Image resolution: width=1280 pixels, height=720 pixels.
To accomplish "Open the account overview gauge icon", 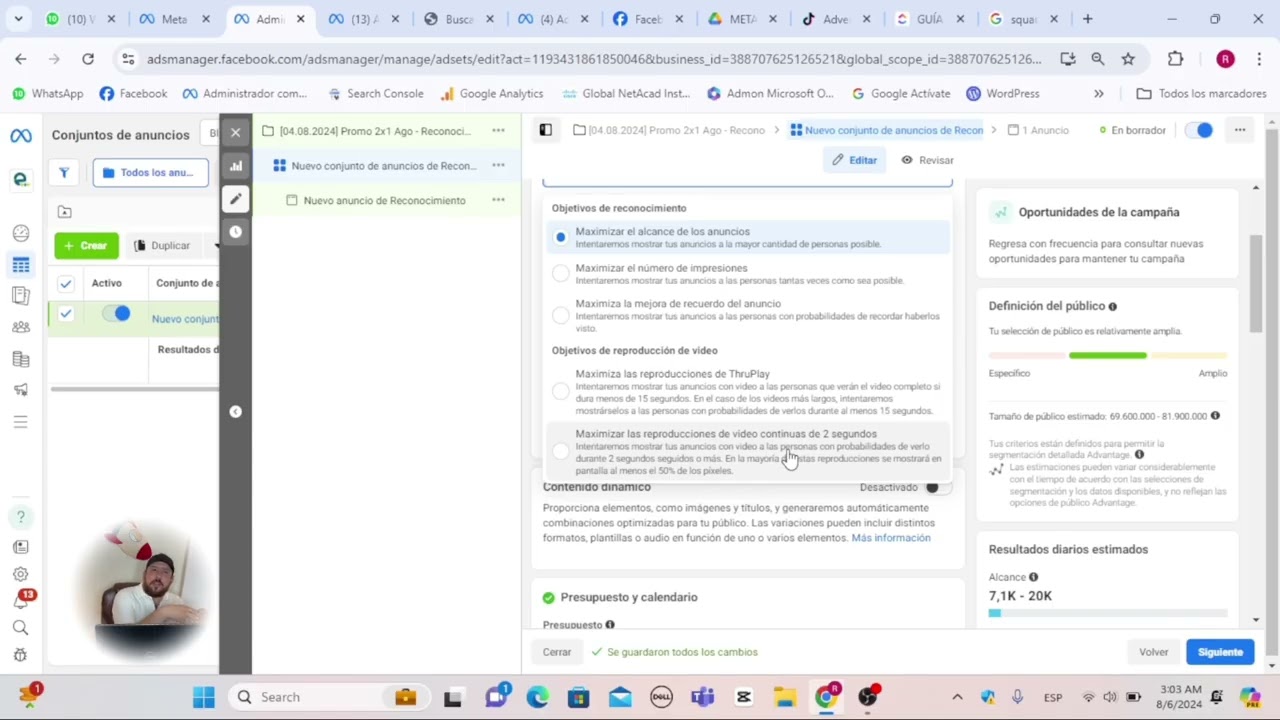I will (x=21, y=233).
